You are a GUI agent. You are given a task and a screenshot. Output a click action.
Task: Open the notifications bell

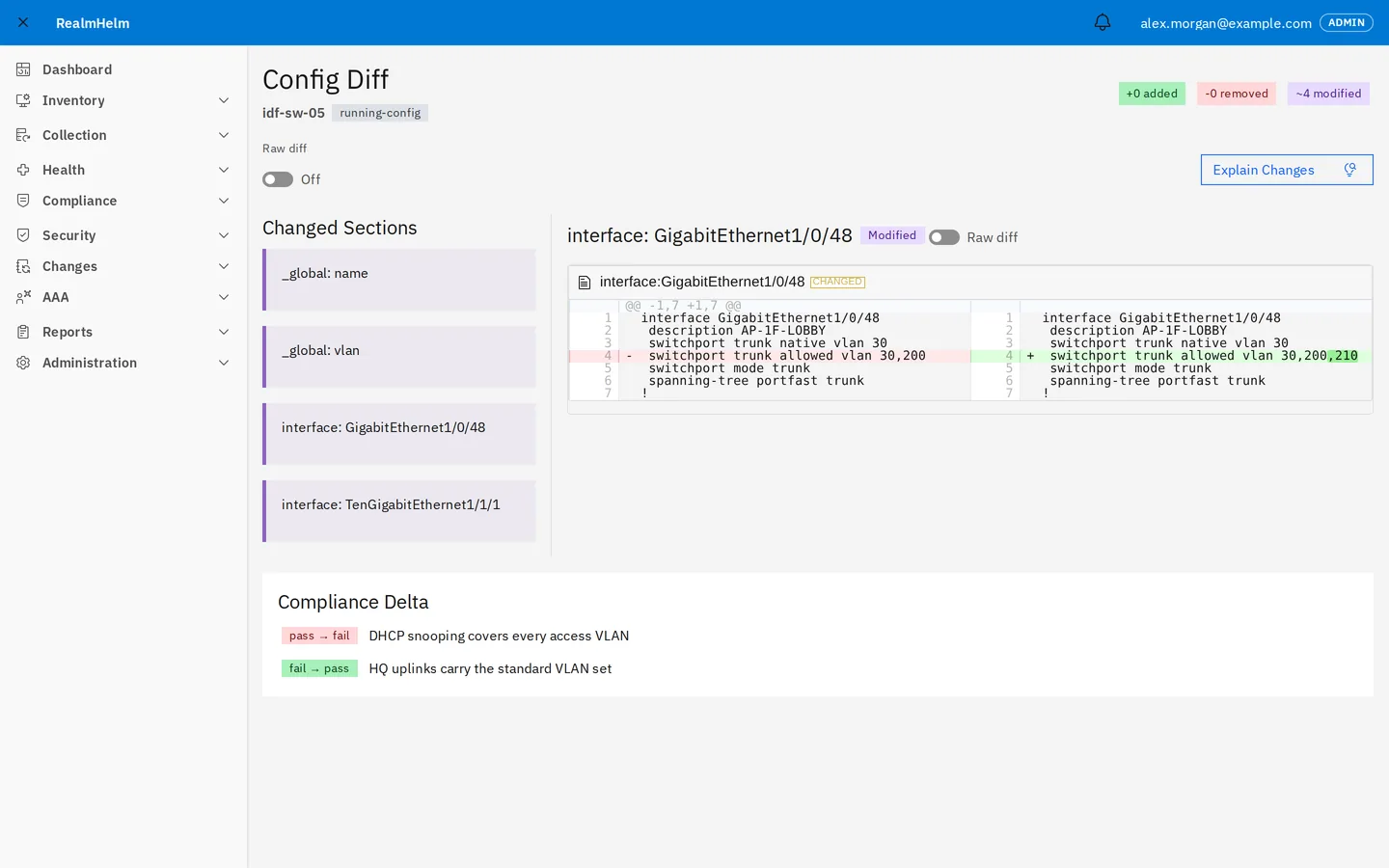pyautogui.click(x=1103, y=22)
